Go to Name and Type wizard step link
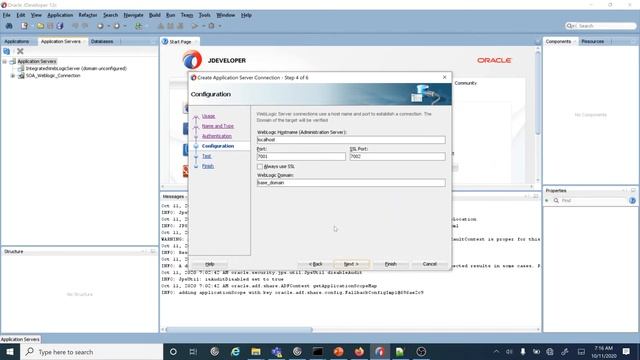Image resolution: width=640 pixels, height=360 pixels. [x=218, y=126]
